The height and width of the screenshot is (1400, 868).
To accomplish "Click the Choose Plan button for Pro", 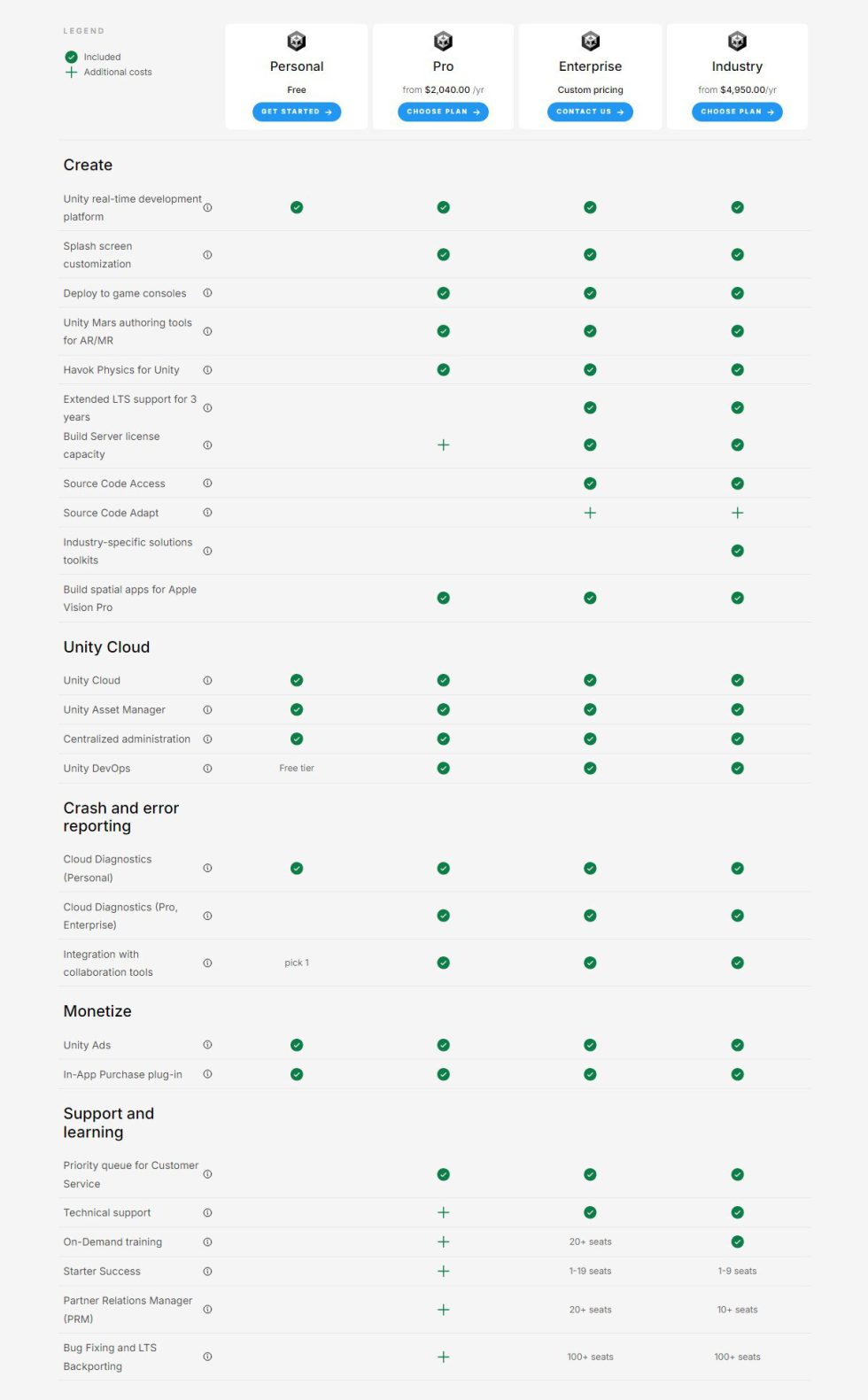I will point(443,112).
